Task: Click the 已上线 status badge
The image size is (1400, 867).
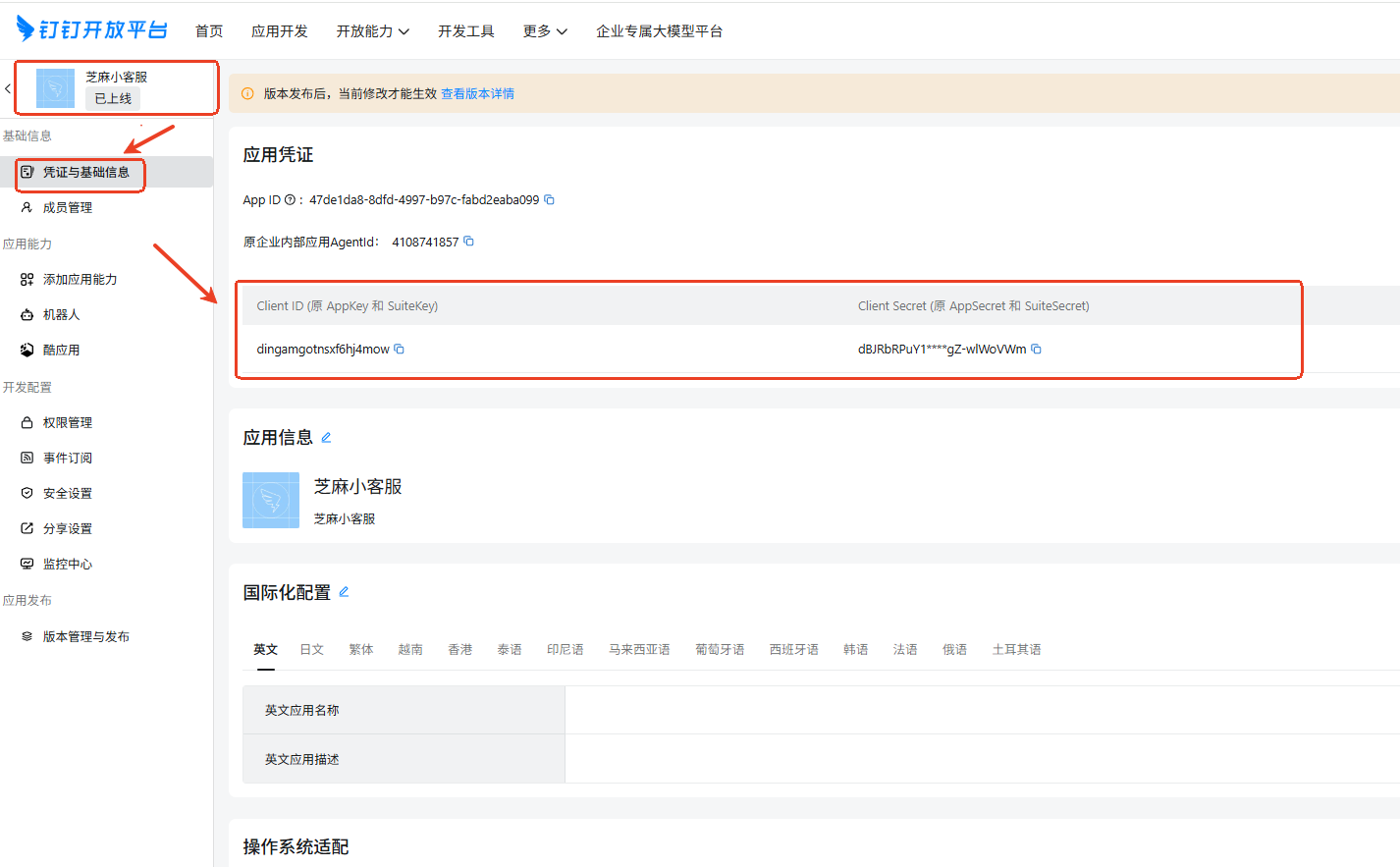Action: 113,98
